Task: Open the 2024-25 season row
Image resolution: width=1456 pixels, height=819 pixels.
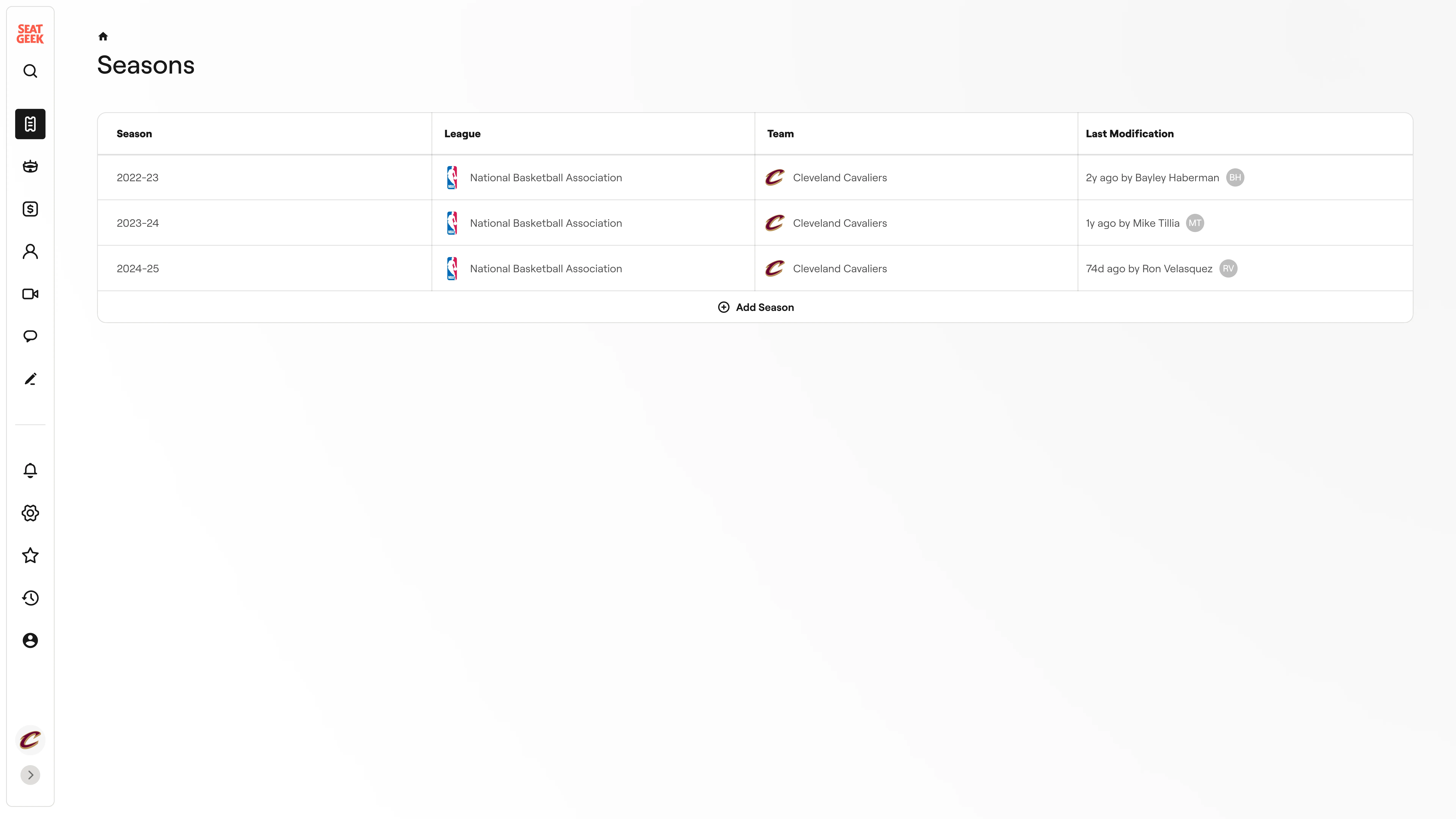Action: point(138,268)
